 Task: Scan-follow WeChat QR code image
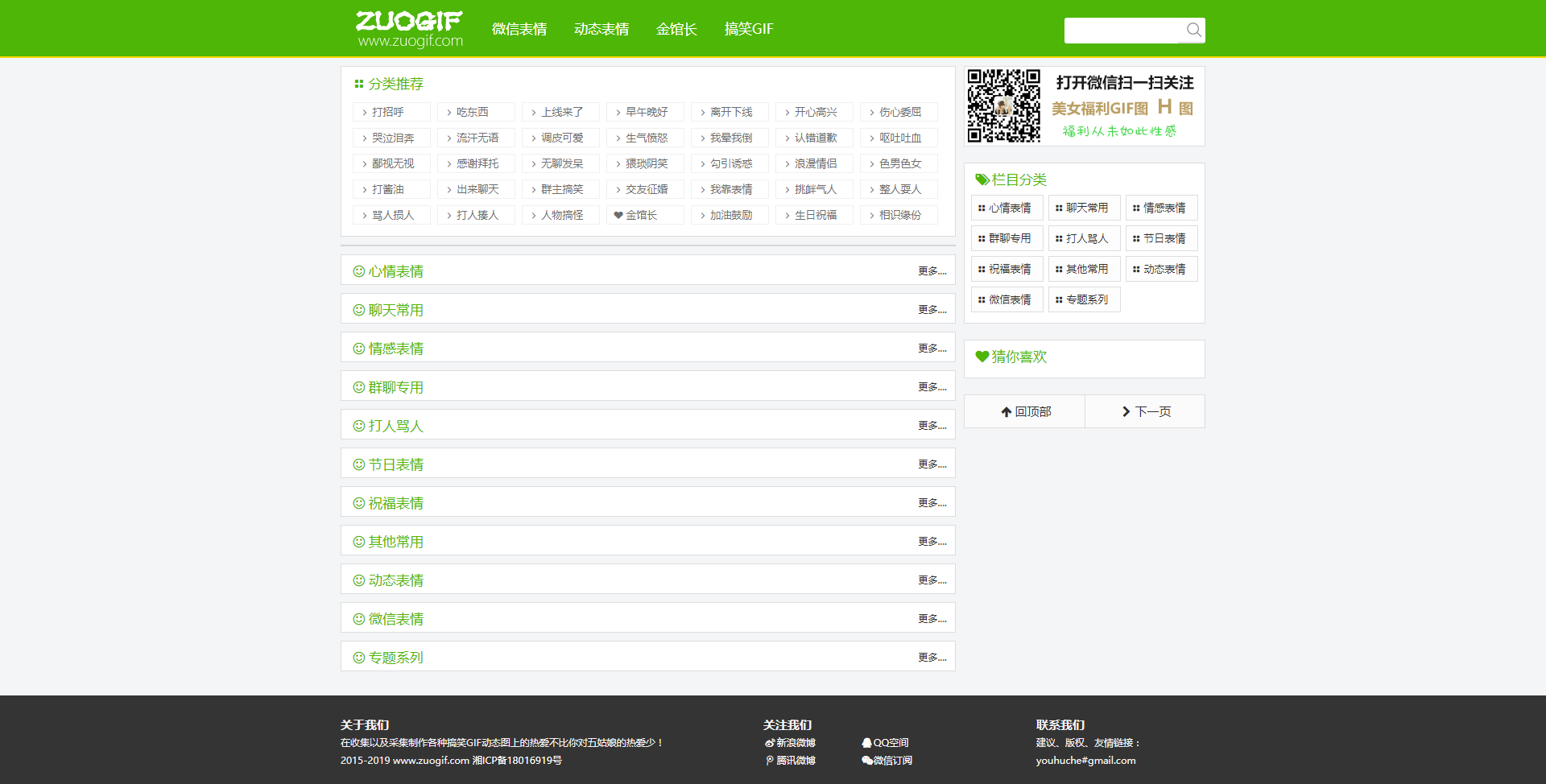point(1003,105)
